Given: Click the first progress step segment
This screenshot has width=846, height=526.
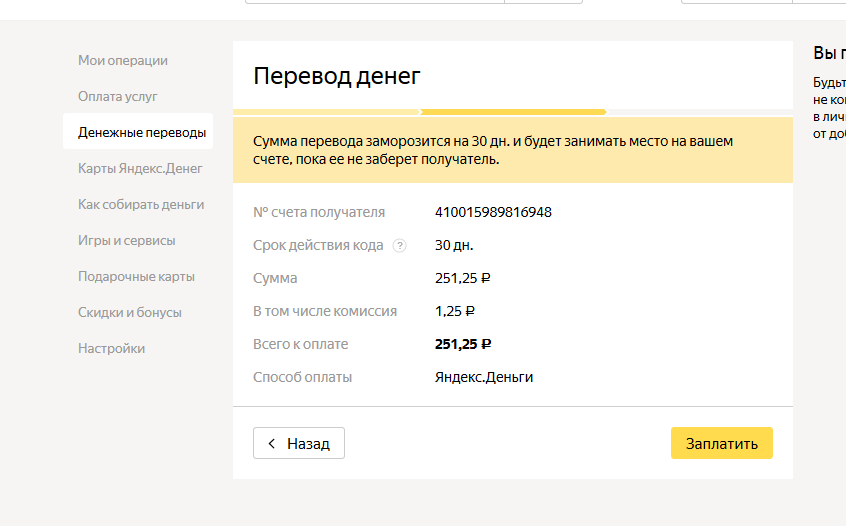Looking at the screenshot, I should [326, 112].
